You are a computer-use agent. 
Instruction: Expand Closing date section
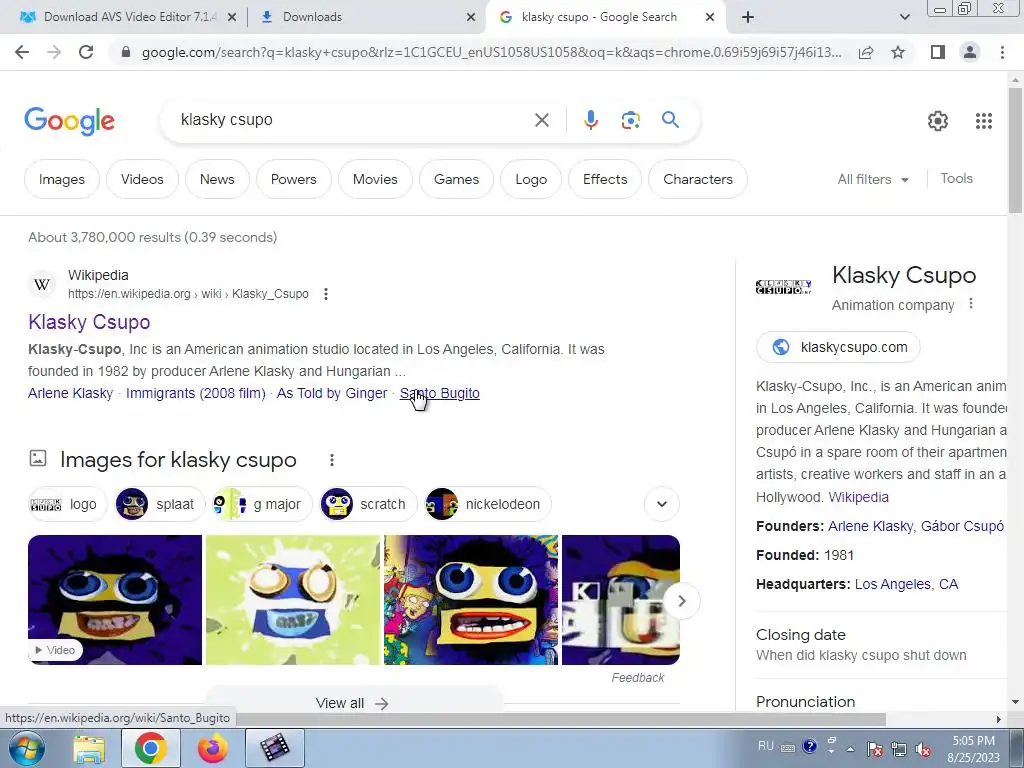[882, 645]
